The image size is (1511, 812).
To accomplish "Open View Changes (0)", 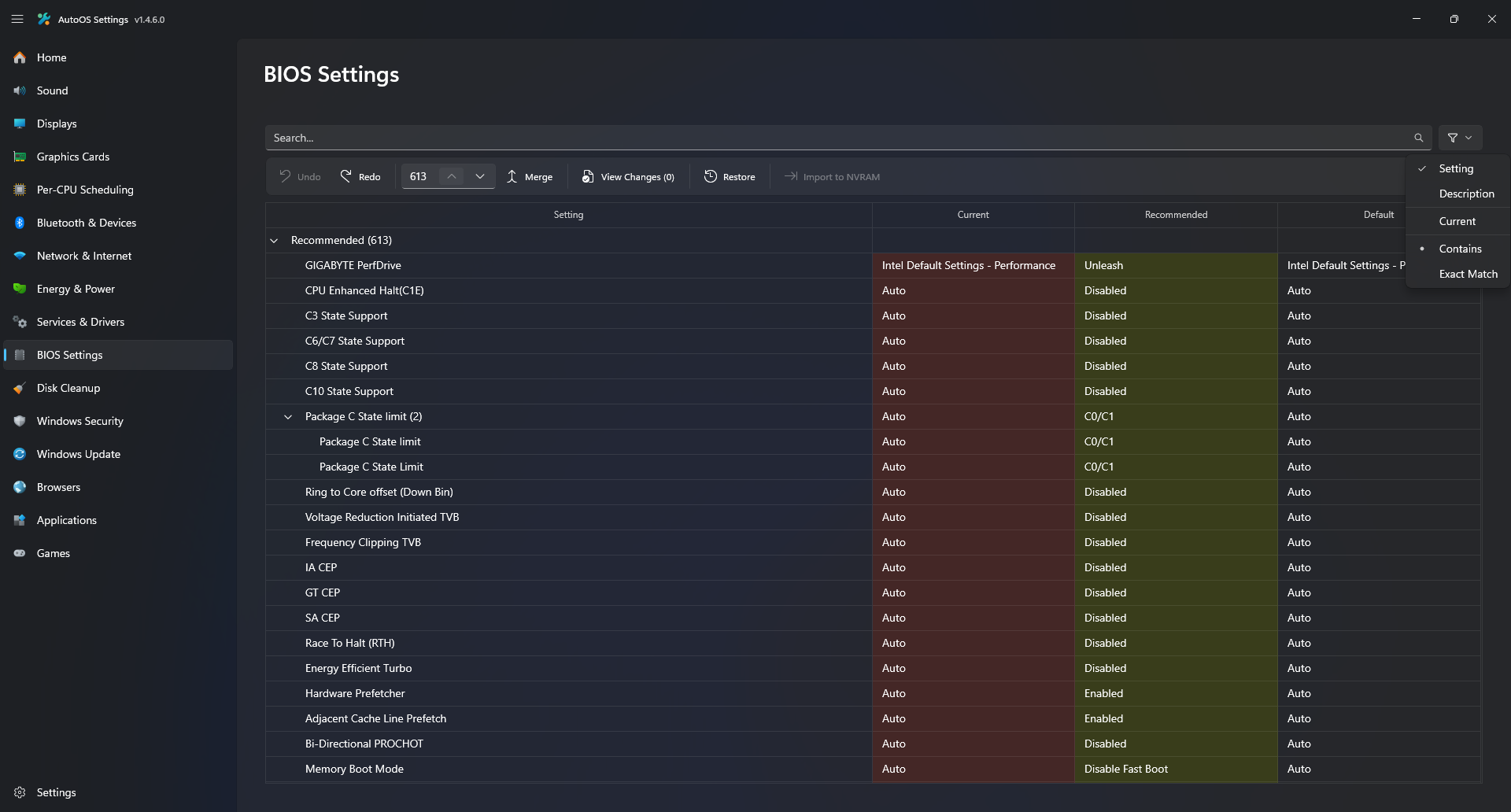I will coord(628,176).
